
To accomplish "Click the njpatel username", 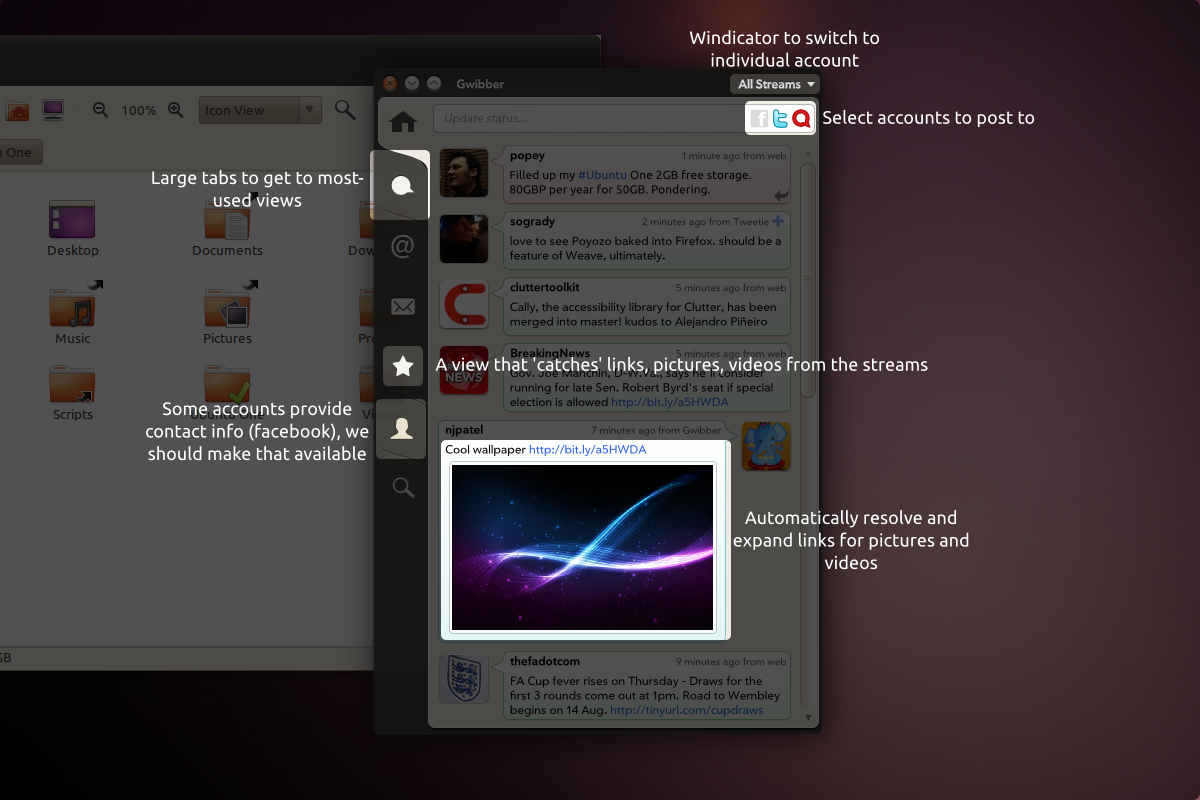I will (464, 430).
